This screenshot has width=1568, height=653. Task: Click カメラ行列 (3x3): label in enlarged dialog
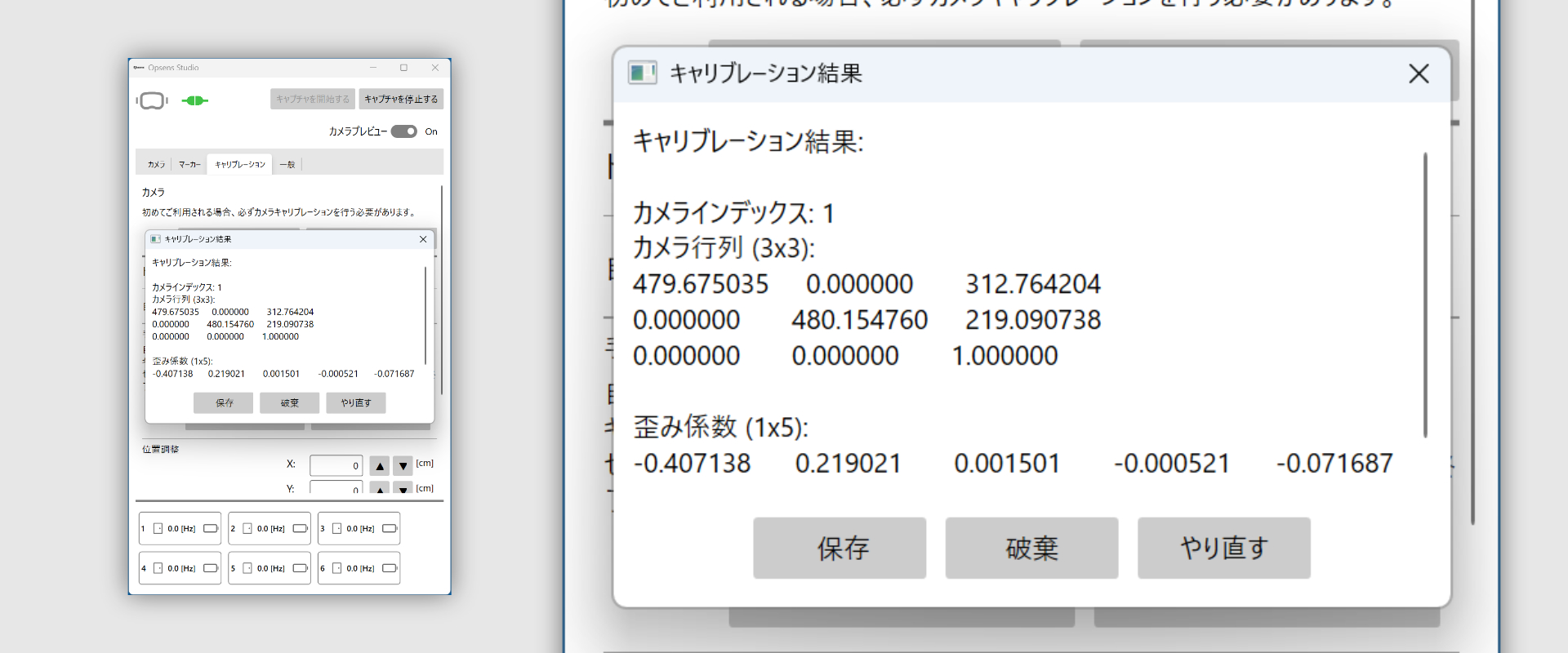724,248
